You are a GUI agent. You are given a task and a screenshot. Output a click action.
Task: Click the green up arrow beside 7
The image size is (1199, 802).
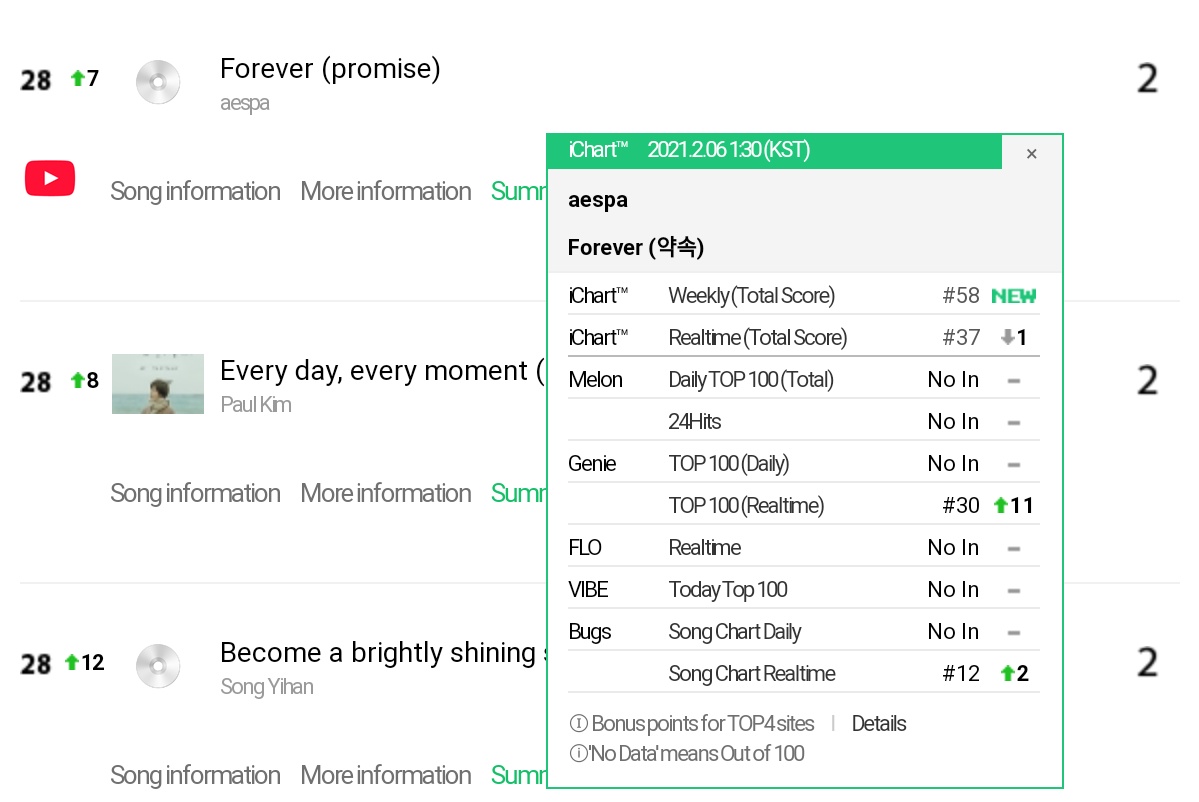pos(77,78)
